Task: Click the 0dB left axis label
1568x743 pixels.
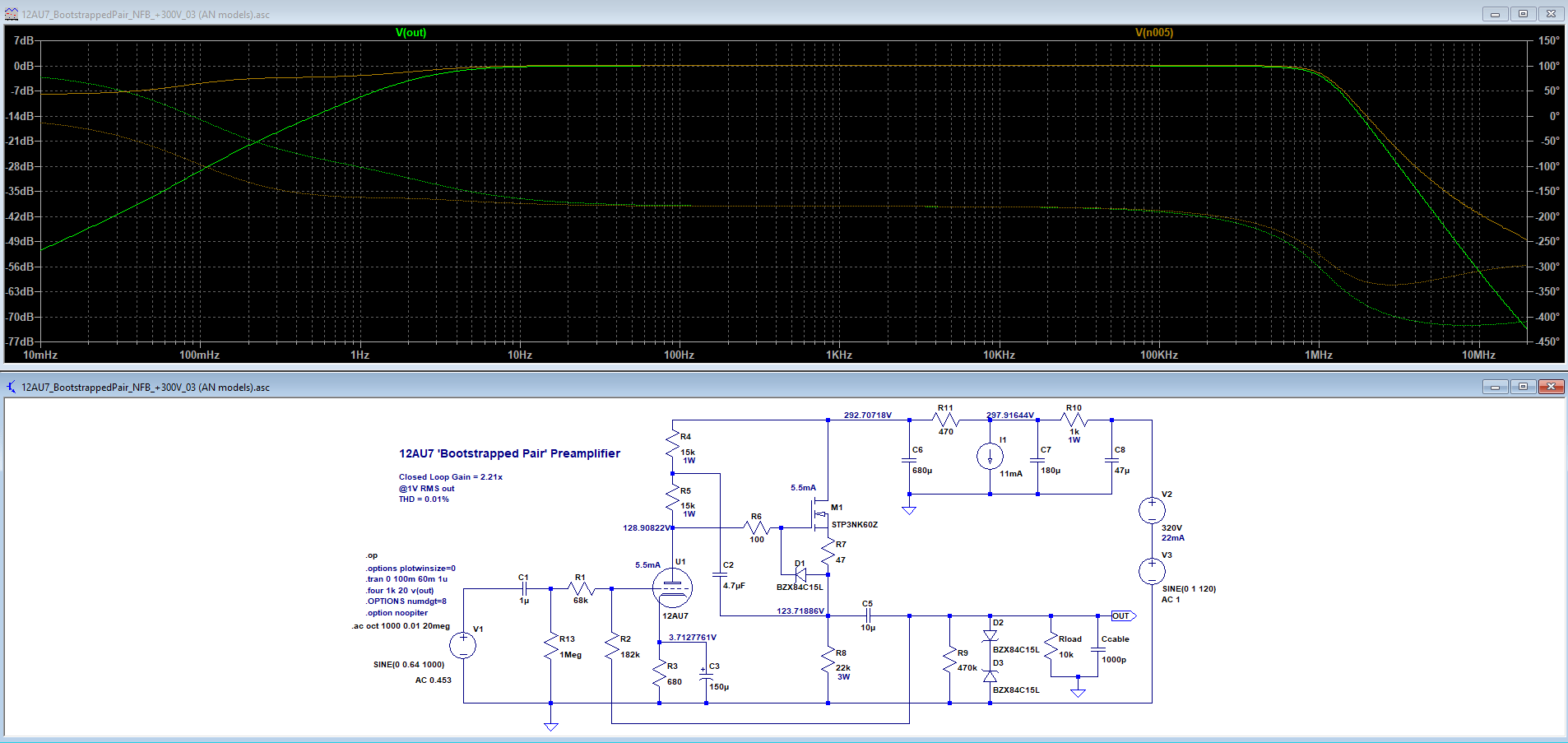Action: click(25, 66)
